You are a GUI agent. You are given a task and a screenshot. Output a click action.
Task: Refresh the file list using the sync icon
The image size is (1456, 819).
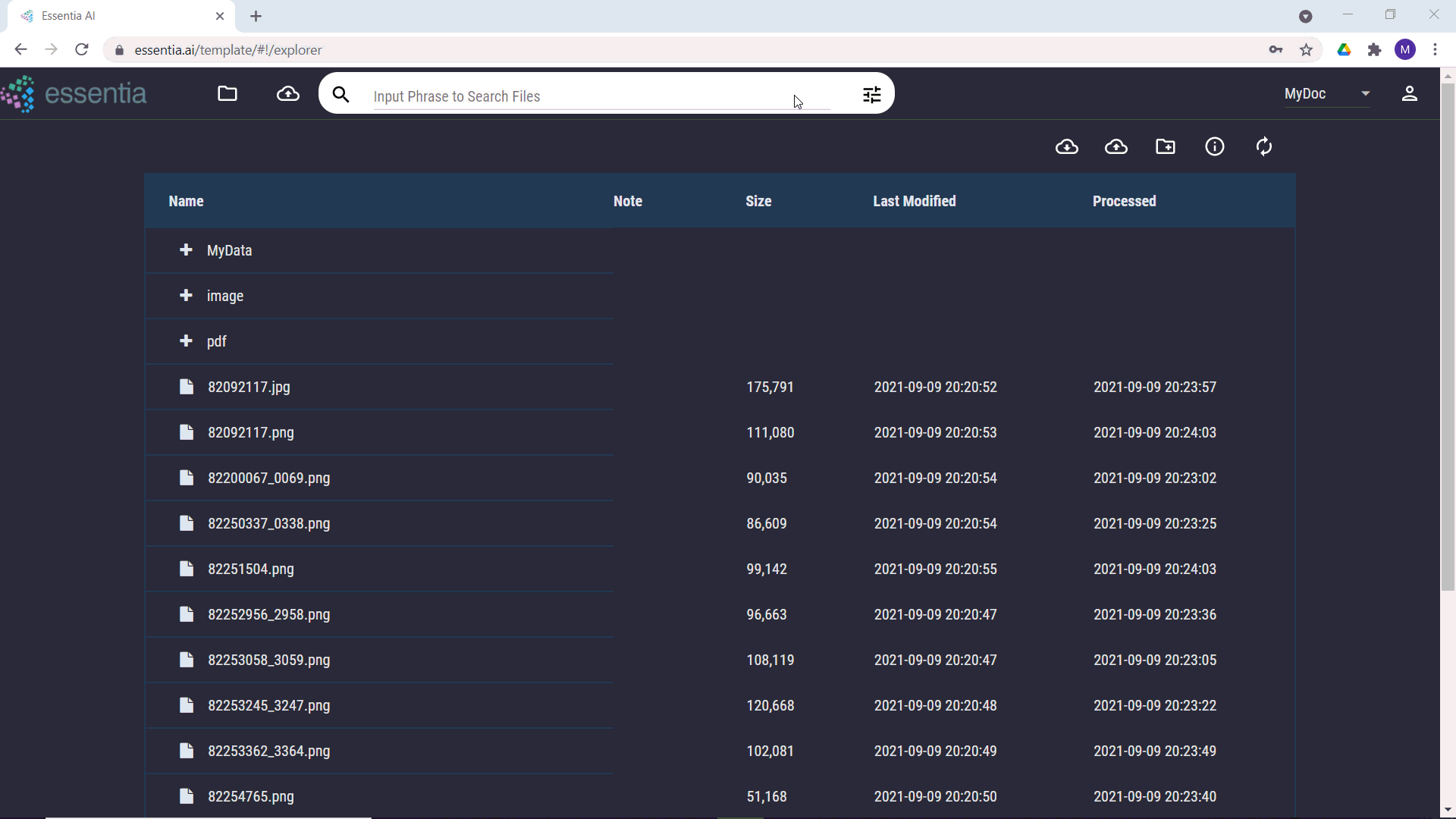click(1264, 146)
